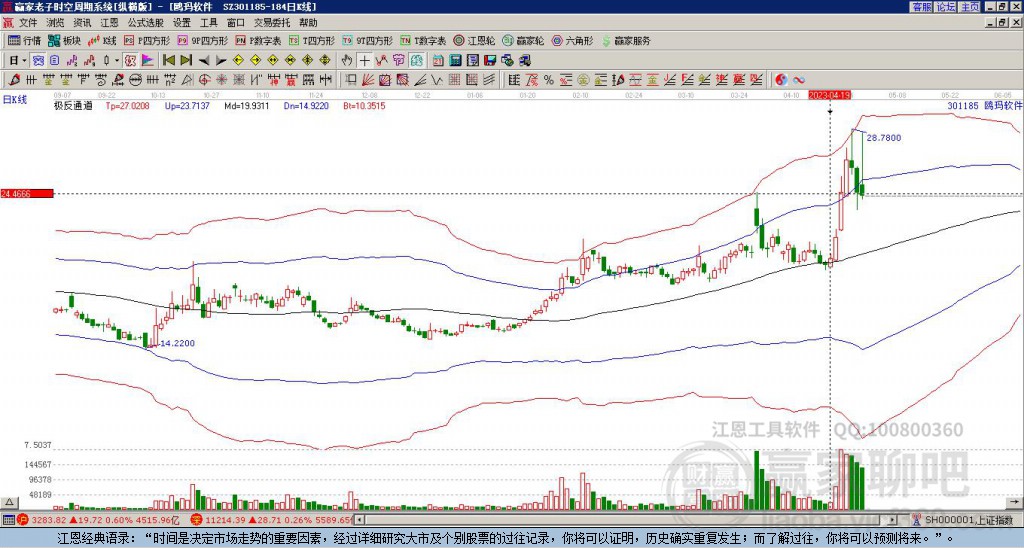Click the Tp=27.0208 value

coord(127,106)
